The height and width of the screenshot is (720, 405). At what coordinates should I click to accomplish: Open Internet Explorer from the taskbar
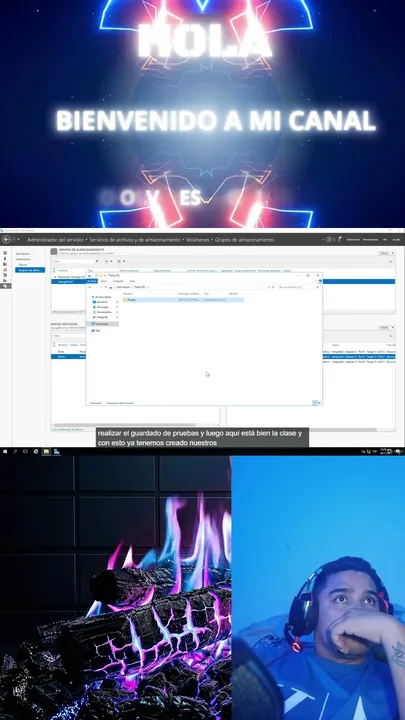click(36, 452)
